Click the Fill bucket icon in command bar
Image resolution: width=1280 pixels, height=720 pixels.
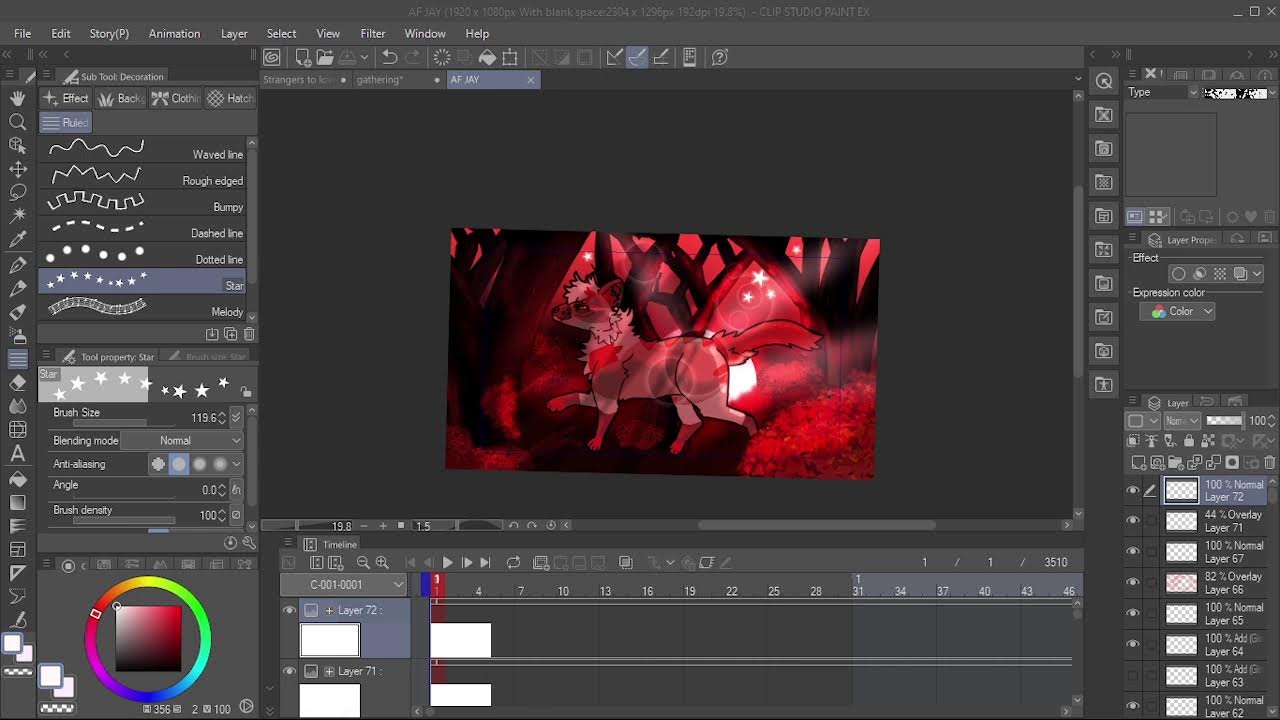coord(487,57)
